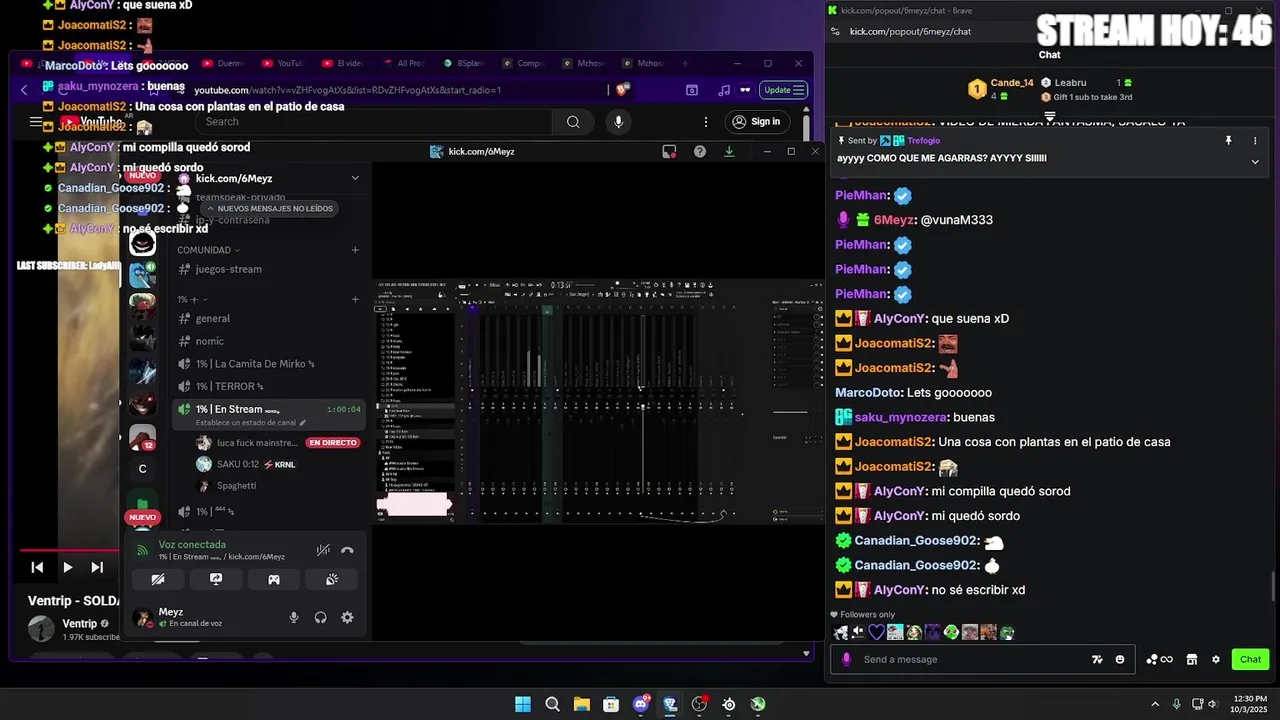Image resolution: width=1280 pixels, height=720 pixels.
Task: Toggle Discord noise suppression icon
Action: [323, 550]
